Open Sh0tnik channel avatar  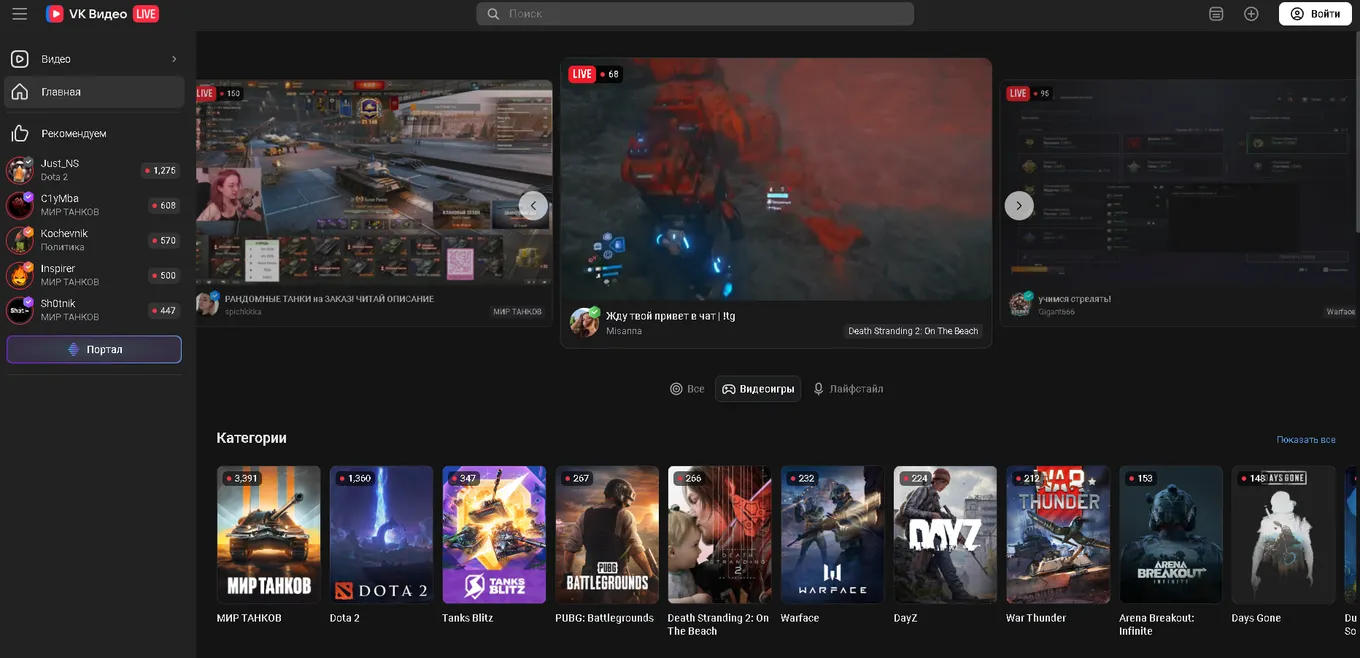pyautogui.click(x=20, y=310)
